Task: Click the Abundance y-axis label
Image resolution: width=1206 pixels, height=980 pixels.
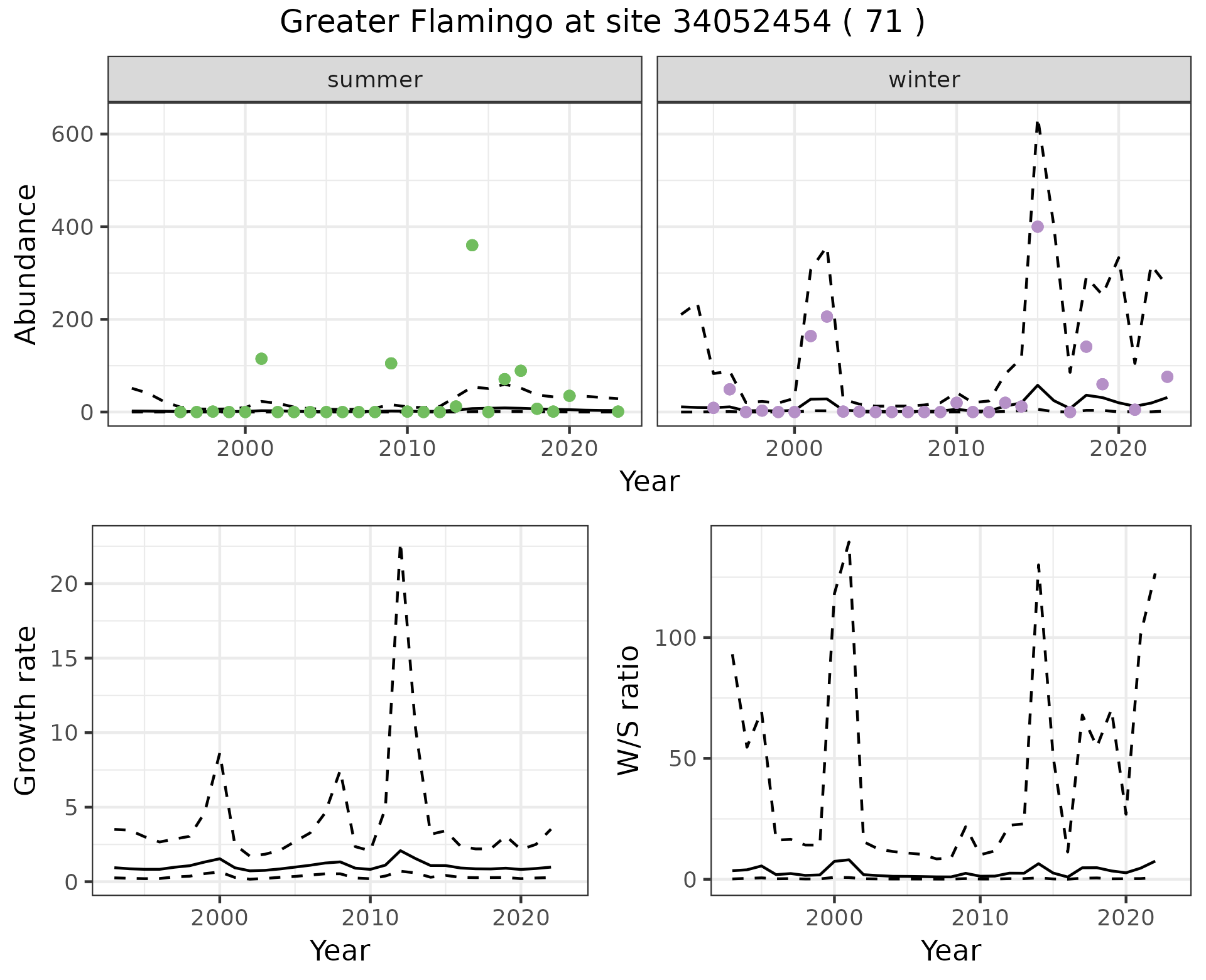Action: click(26, 264)
